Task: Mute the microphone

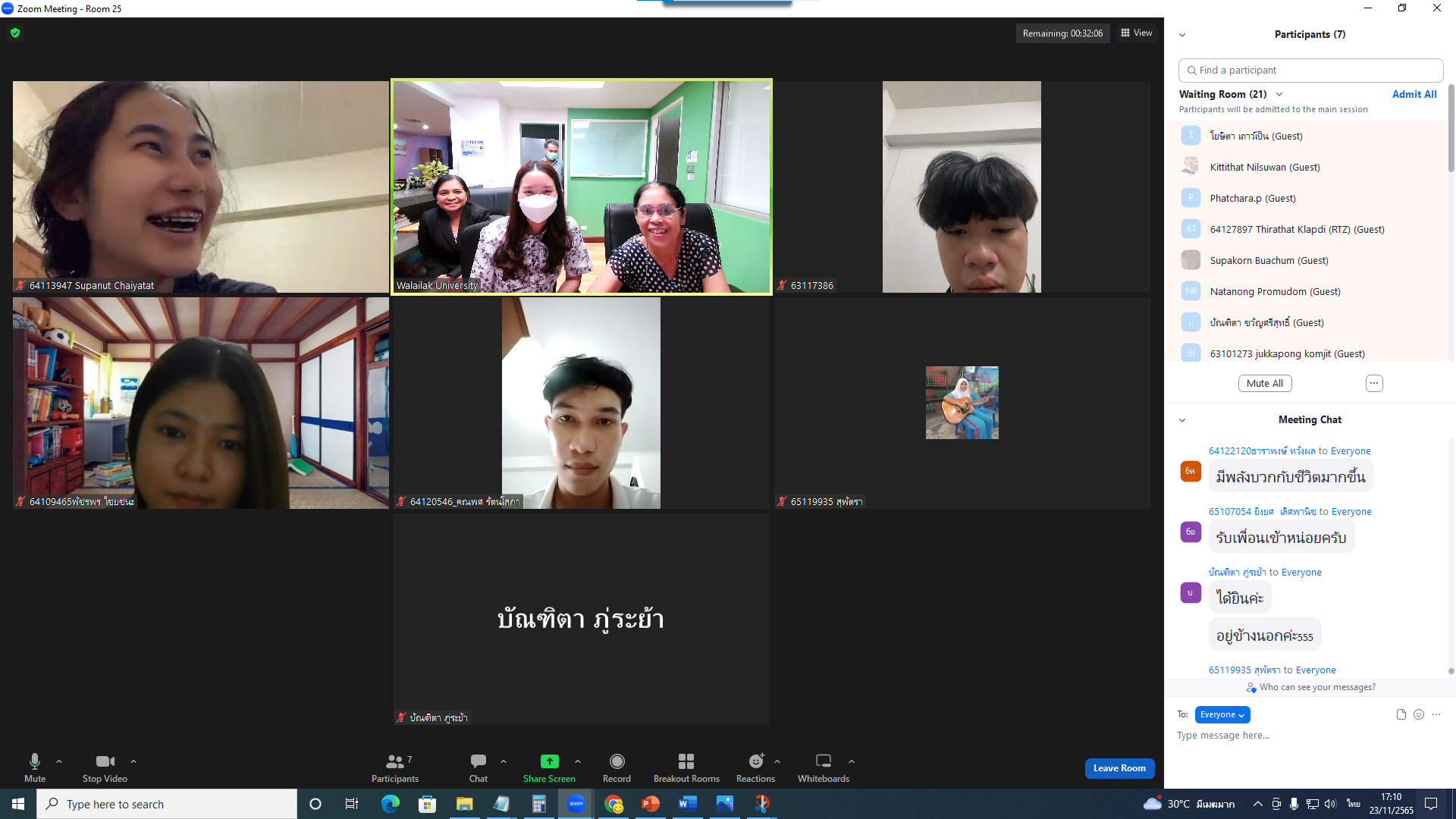Action: [35, 761]
